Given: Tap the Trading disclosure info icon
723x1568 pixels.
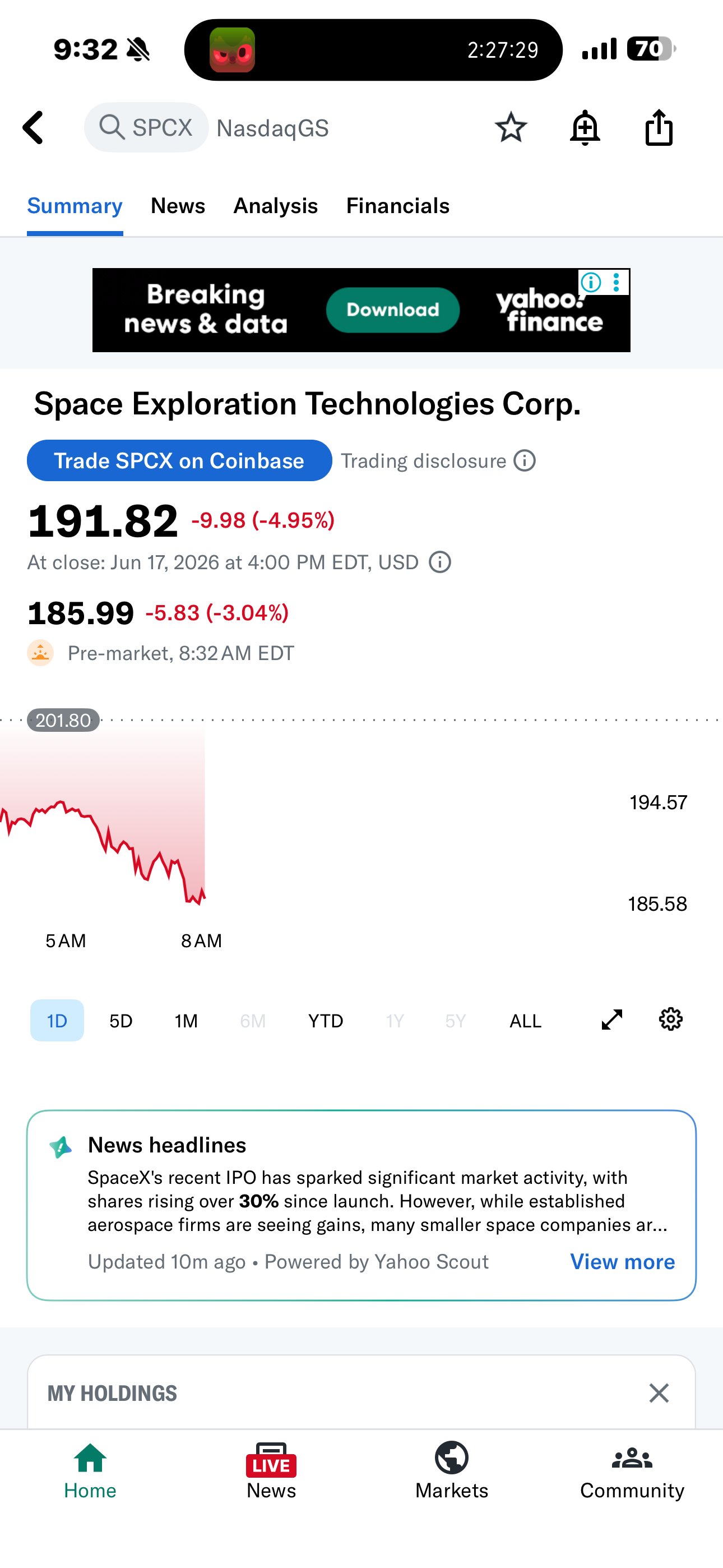Looking at the screenshot, I should point(525,461).
